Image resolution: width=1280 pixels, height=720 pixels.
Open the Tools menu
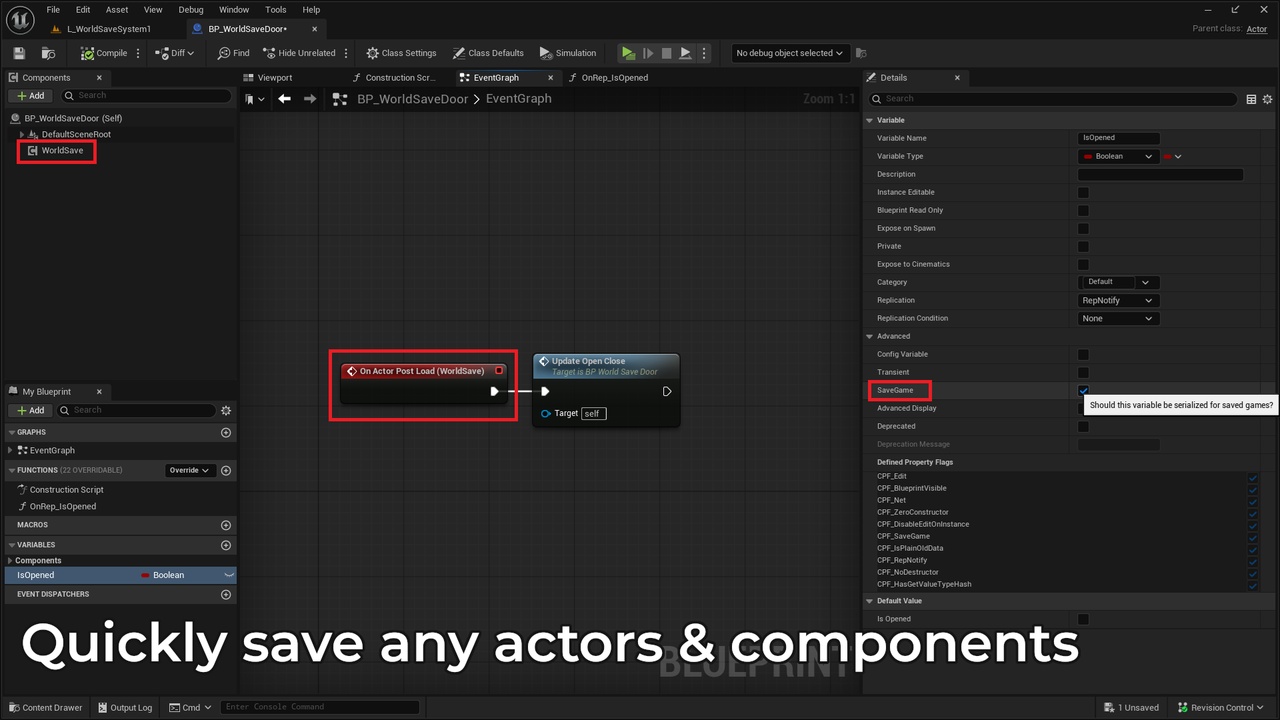(276, 10)
